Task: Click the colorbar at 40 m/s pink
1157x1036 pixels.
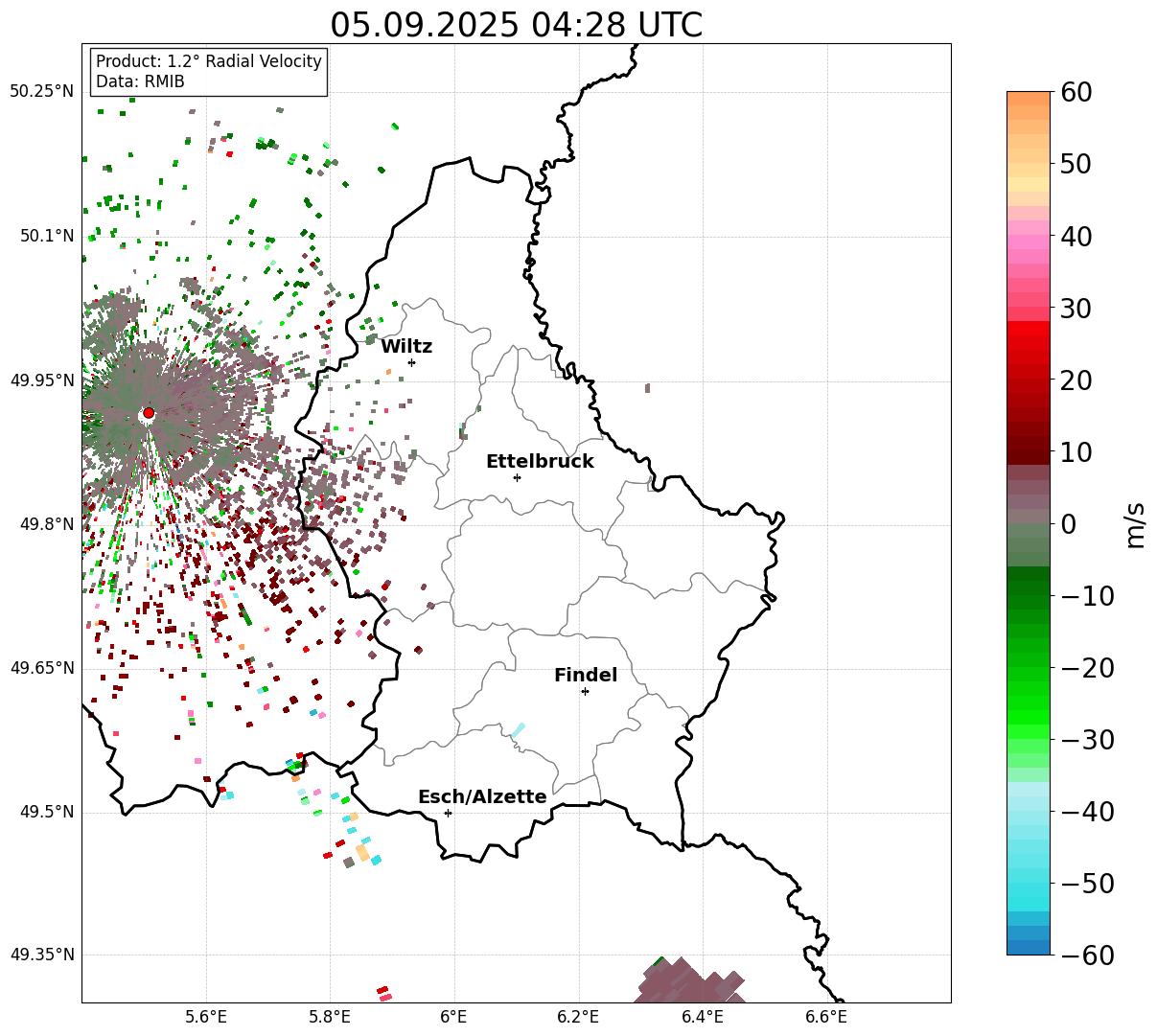Action: 1029,236
